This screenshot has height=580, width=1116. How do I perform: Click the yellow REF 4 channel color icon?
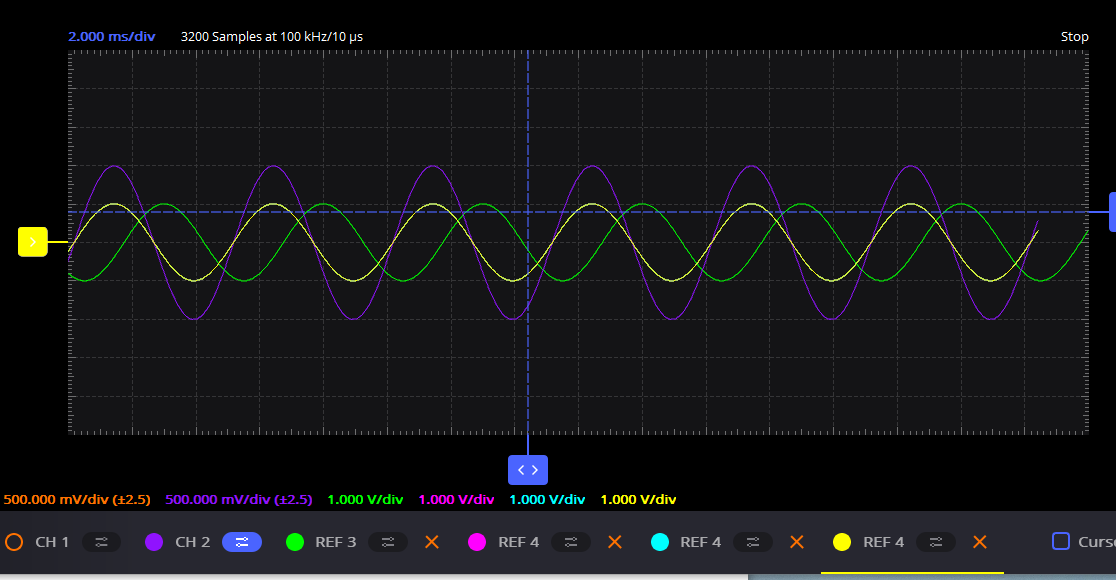pyautogui.click(x=841, y=542)
